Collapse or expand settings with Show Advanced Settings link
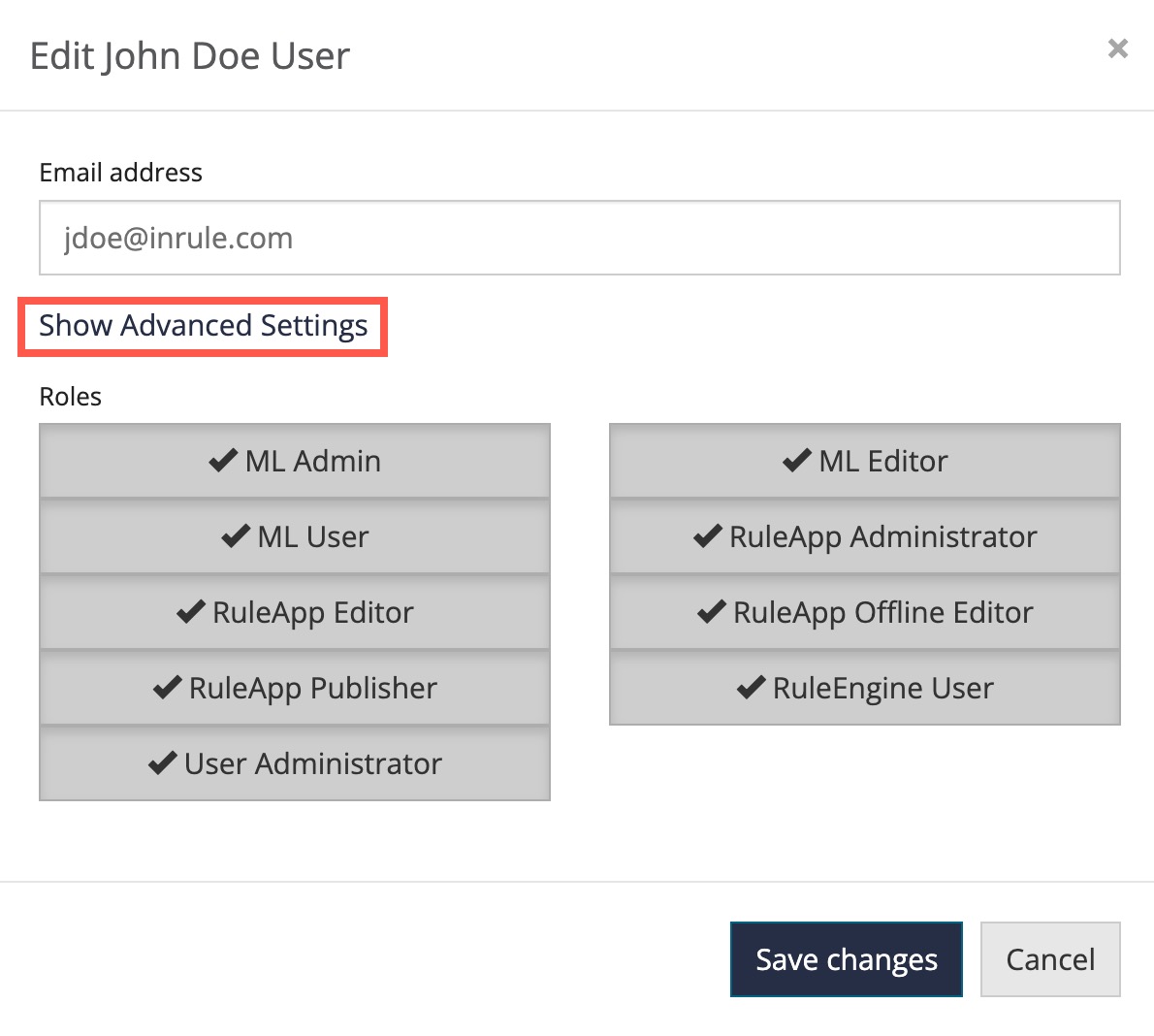The image size is (1154, 1036). pyautogui.click(x=203, y=326)
